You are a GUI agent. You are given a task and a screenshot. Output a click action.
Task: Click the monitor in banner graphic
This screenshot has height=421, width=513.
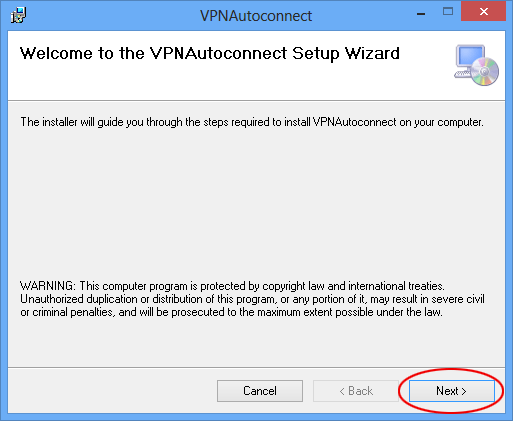click(x=470, y=57)
